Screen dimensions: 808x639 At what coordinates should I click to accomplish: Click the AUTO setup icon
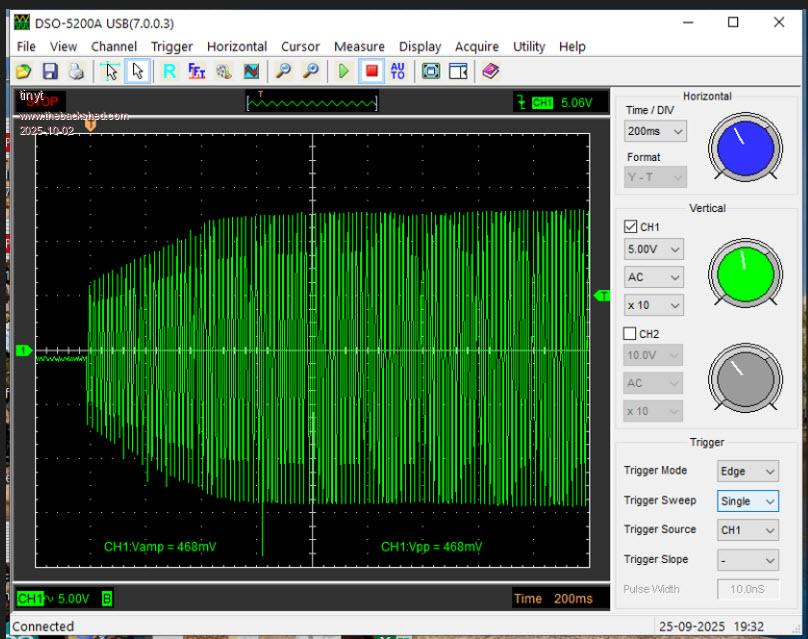tap(398, 71)
